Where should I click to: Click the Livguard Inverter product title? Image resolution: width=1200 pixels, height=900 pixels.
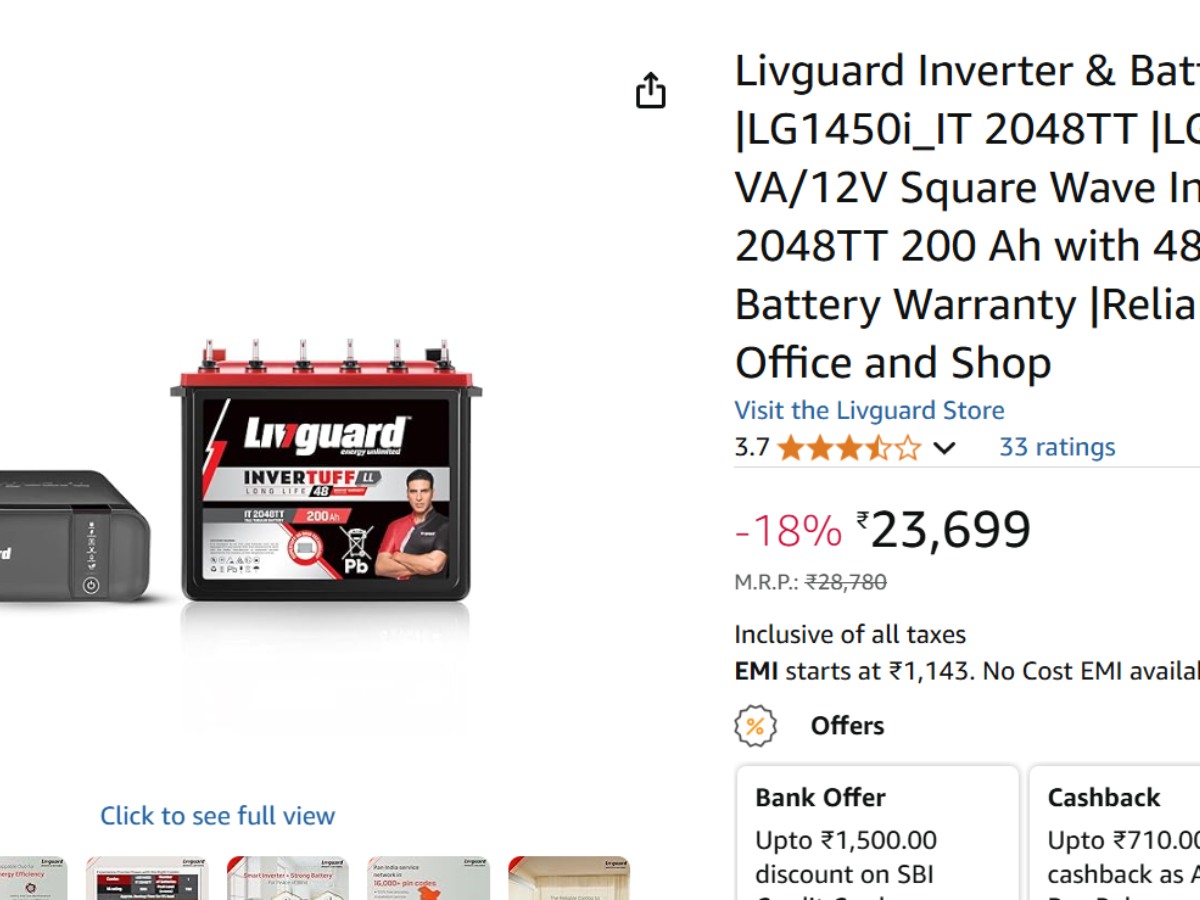[967, 217]
